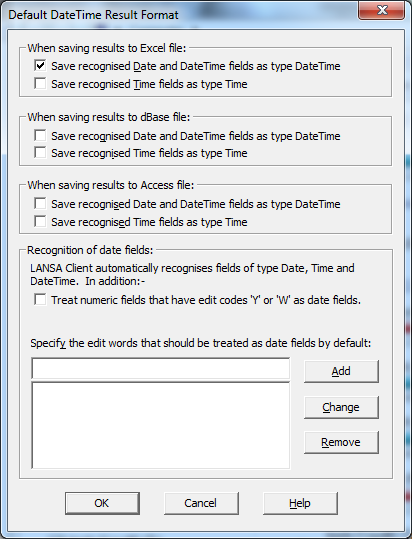The height and width of the screenshot is (539, 412).
Task: Click inside the empty edit words list
Action: tap(160, 425)
